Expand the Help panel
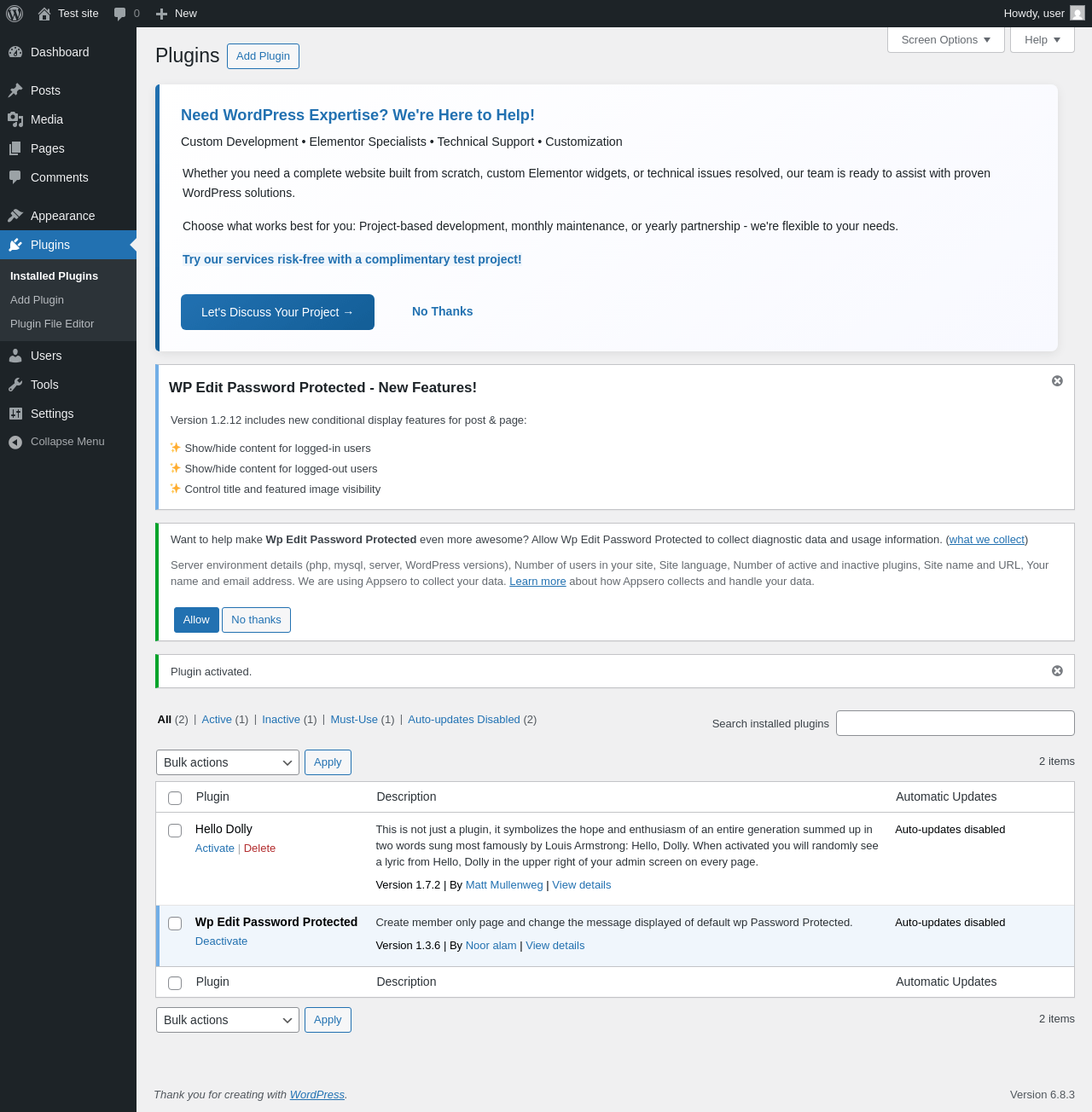Image resolution: width=1092 pixels, height=1112 pixels. 1043,40
